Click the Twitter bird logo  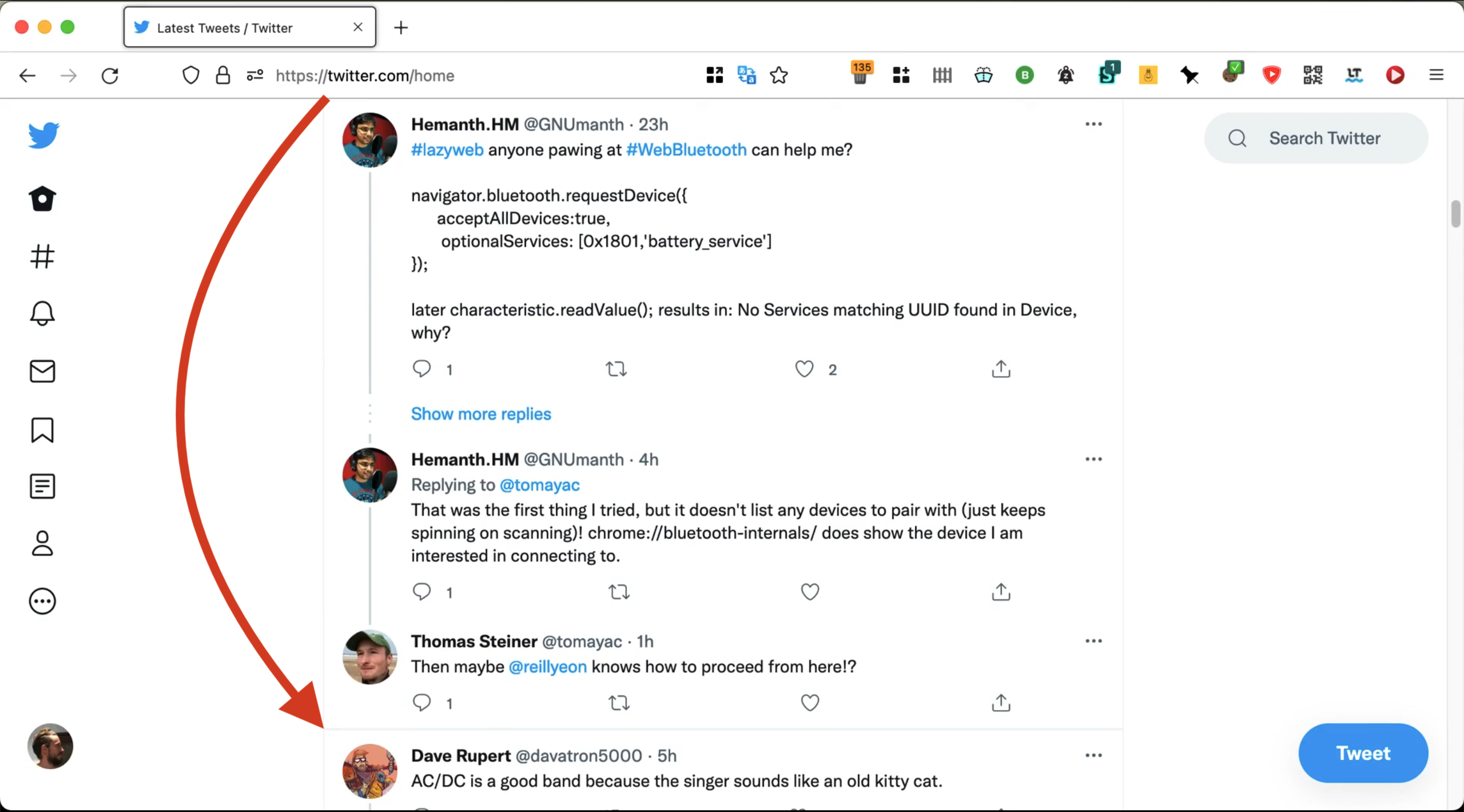click(43, 135)
